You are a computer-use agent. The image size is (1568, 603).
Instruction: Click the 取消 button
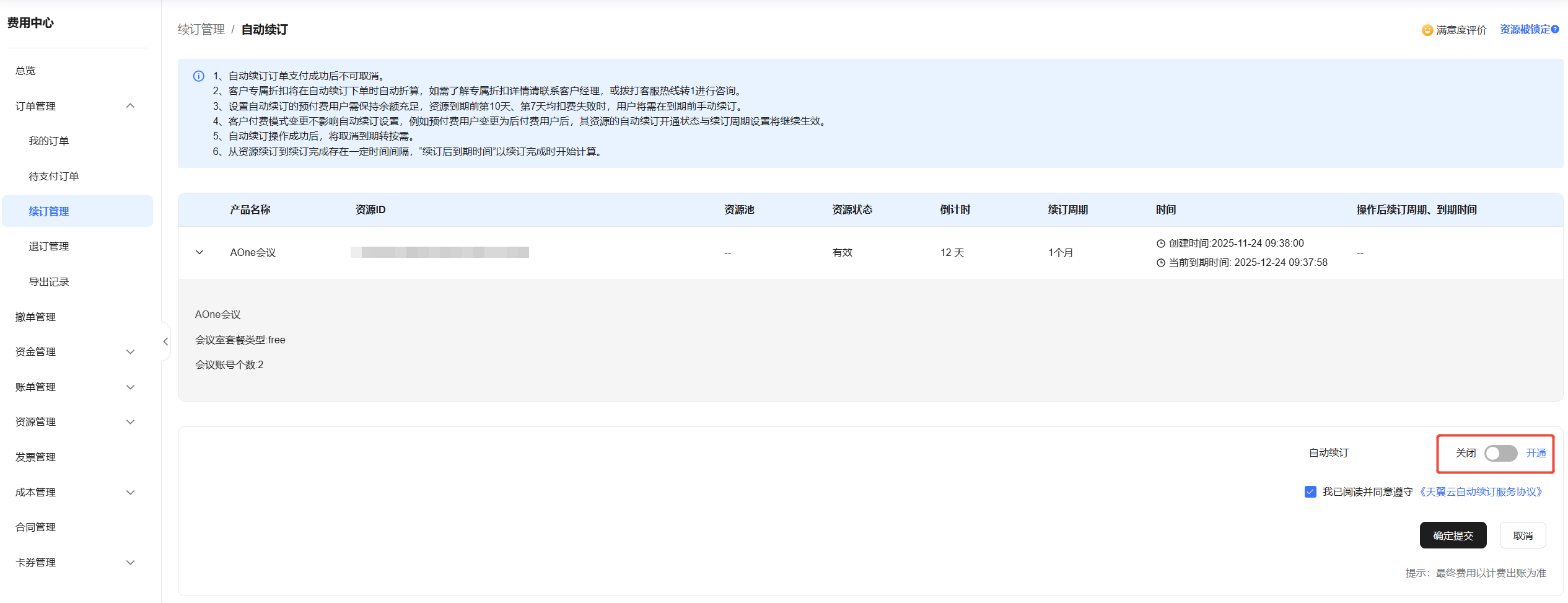pyautogui.click(x=1522, y=535)
